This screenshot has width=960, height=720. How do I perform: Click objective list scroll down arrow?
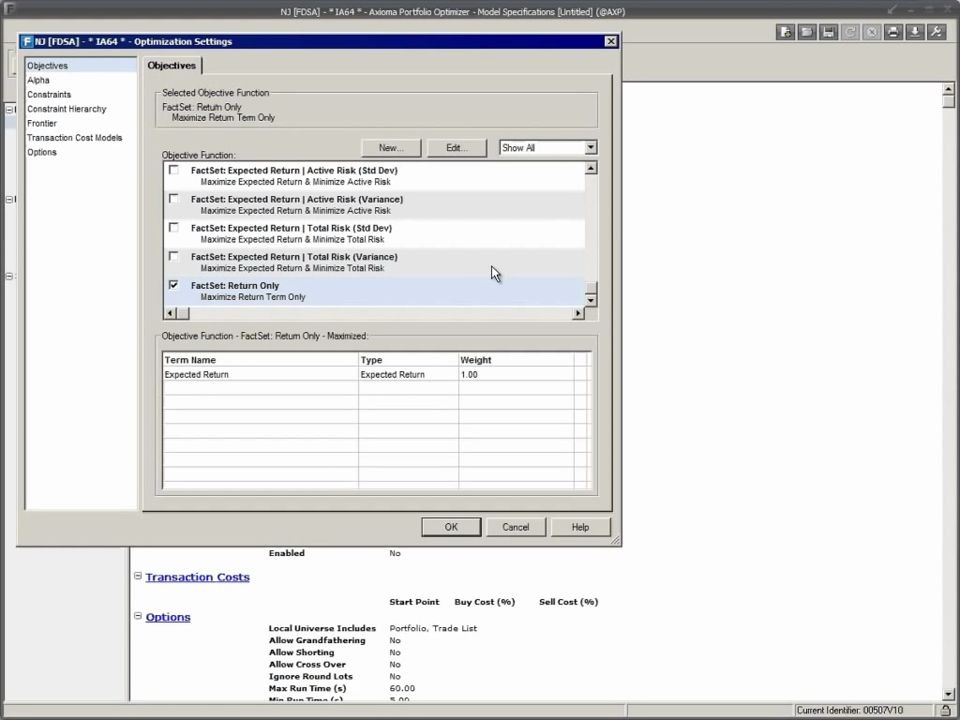(x=591, y=301)
